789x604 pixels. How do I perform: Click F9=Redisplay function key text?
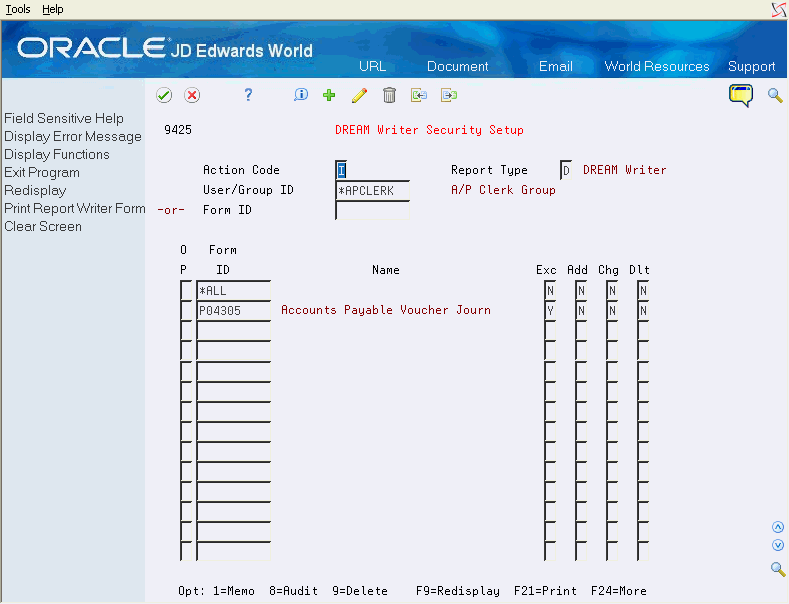tap(458, 591)
